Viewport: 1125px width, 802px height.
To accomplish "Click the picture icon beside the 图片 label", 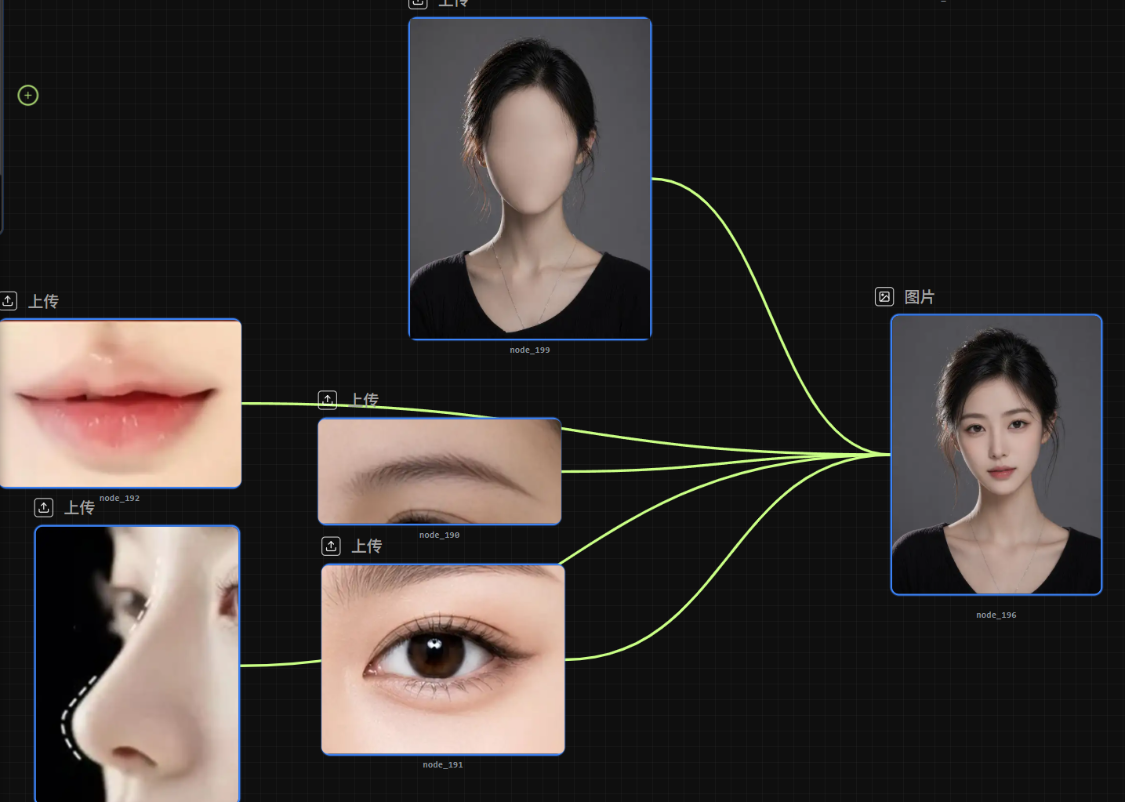I will pos(885,296).
